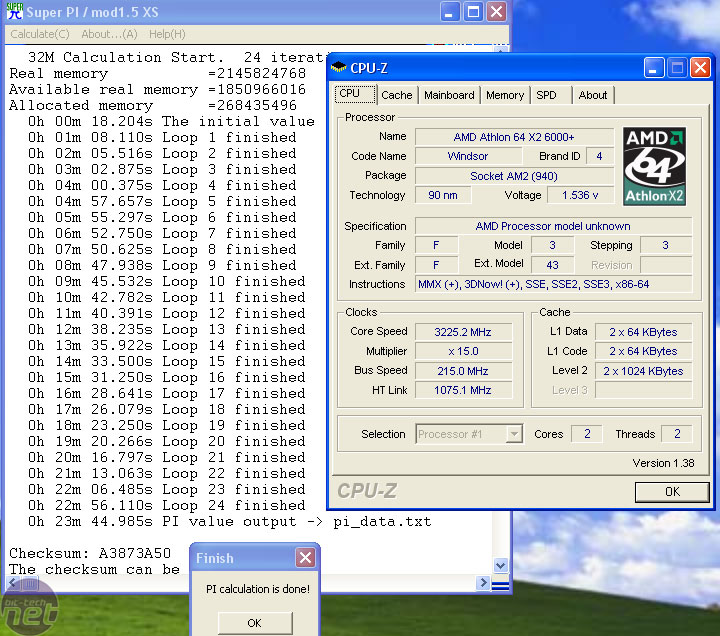Click the Level 2 cache 2 x 1024 KBytes value

coord(643,371)
